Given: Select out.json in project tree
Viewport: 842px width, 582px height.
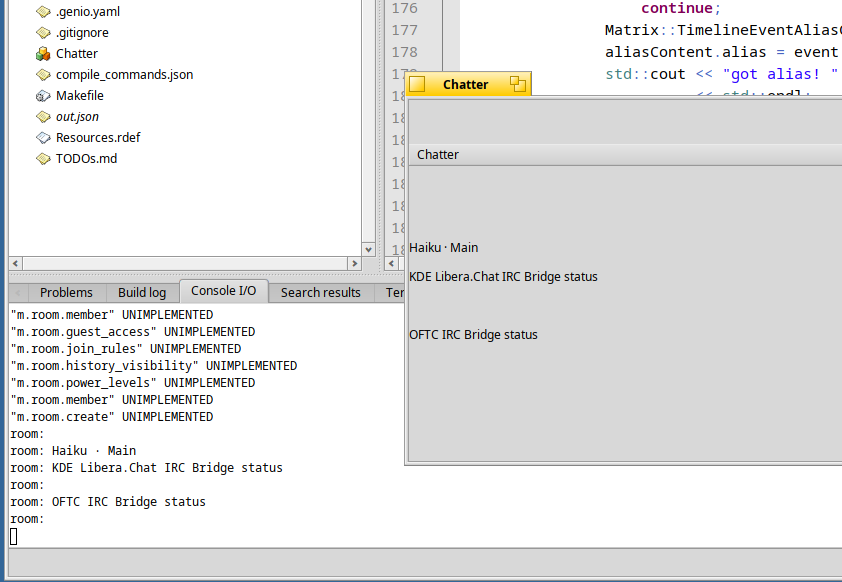Looking at the screenshot, I should [77, 117].
